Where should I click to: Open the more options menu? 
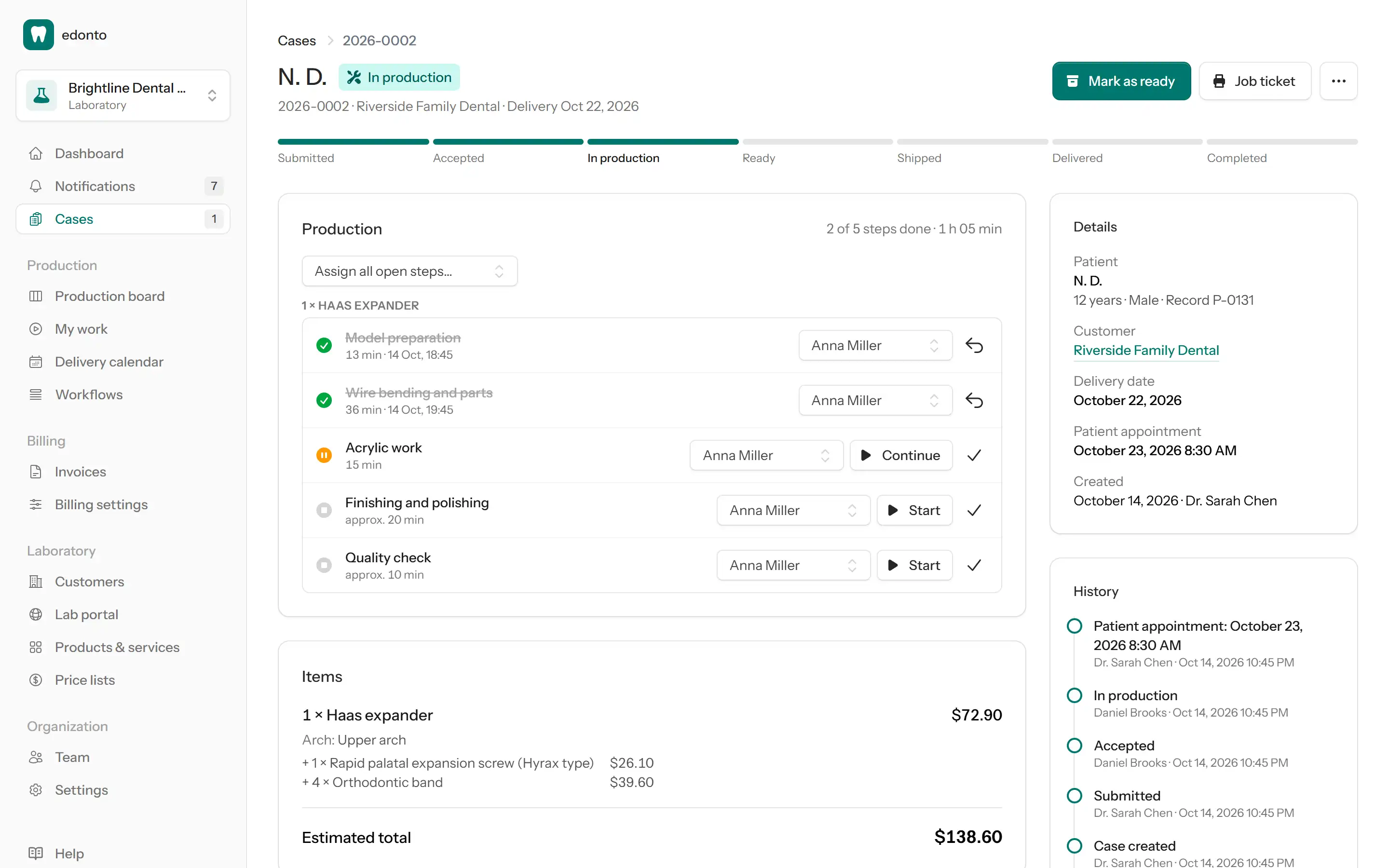(x=1338, y=81)
